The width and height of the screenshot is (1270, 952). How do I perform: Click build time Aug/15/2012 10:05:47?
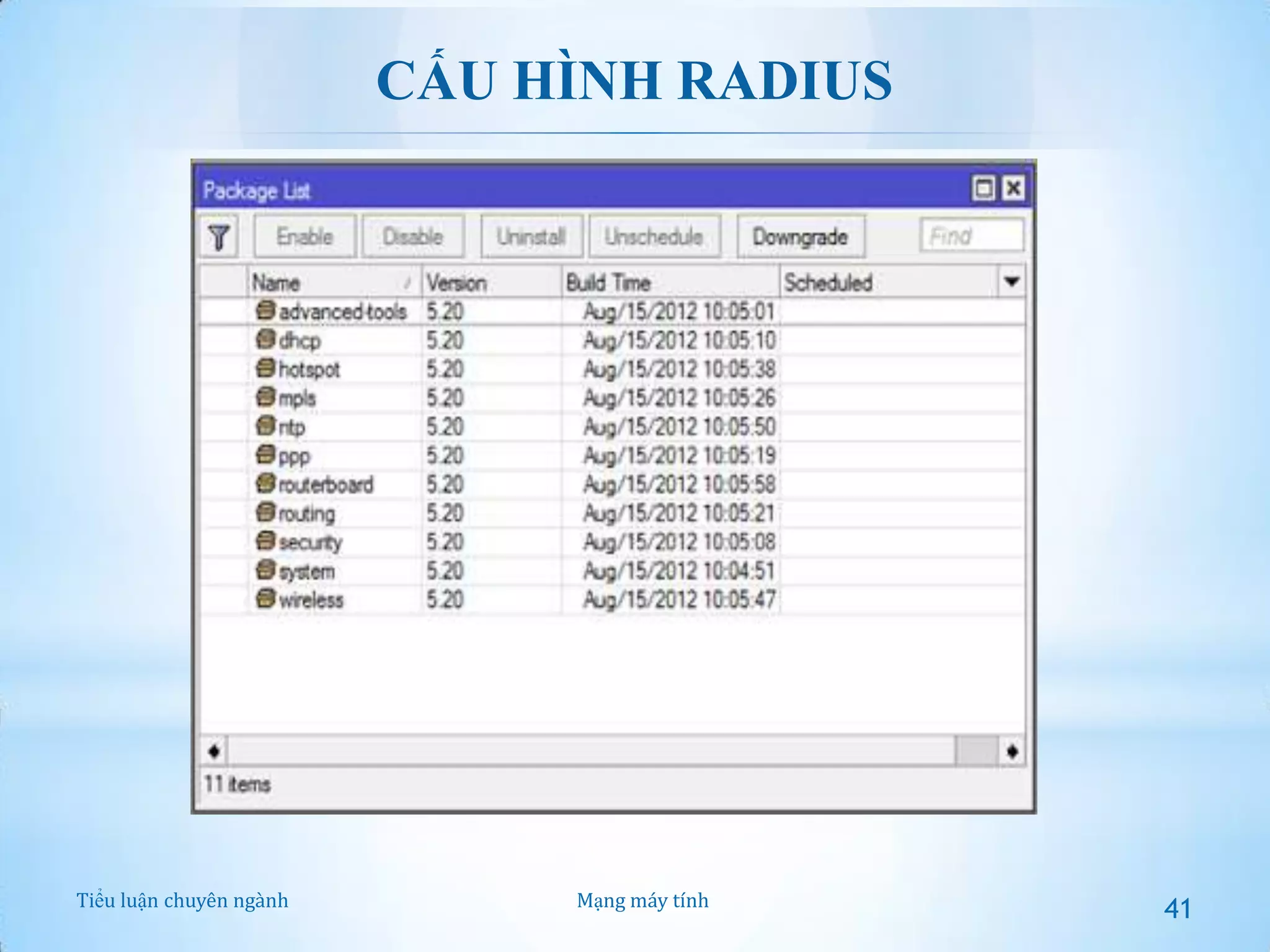coord(679,600)
